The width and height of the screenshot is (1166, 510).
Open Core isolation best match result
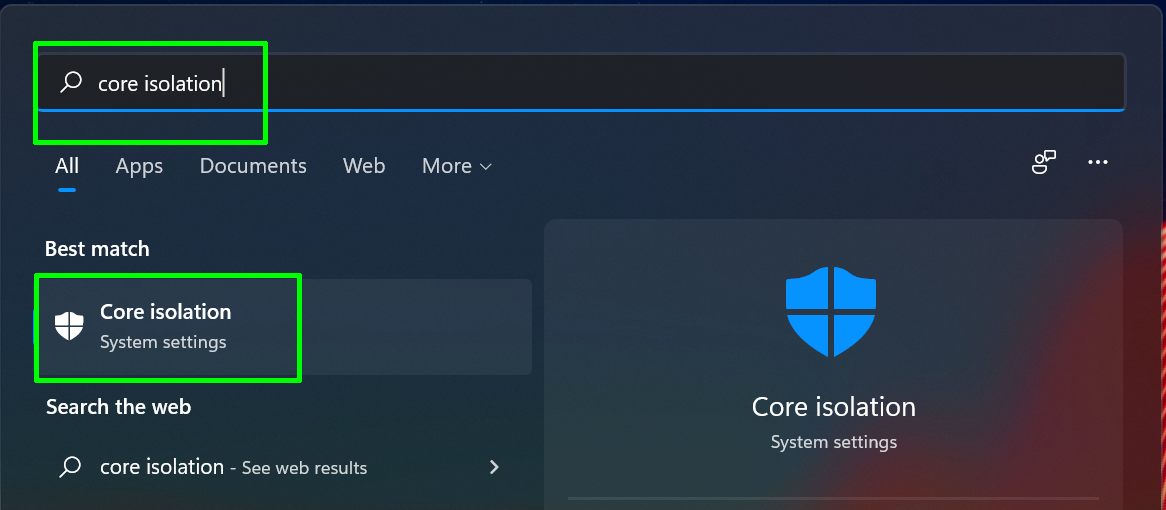[284, 327]
